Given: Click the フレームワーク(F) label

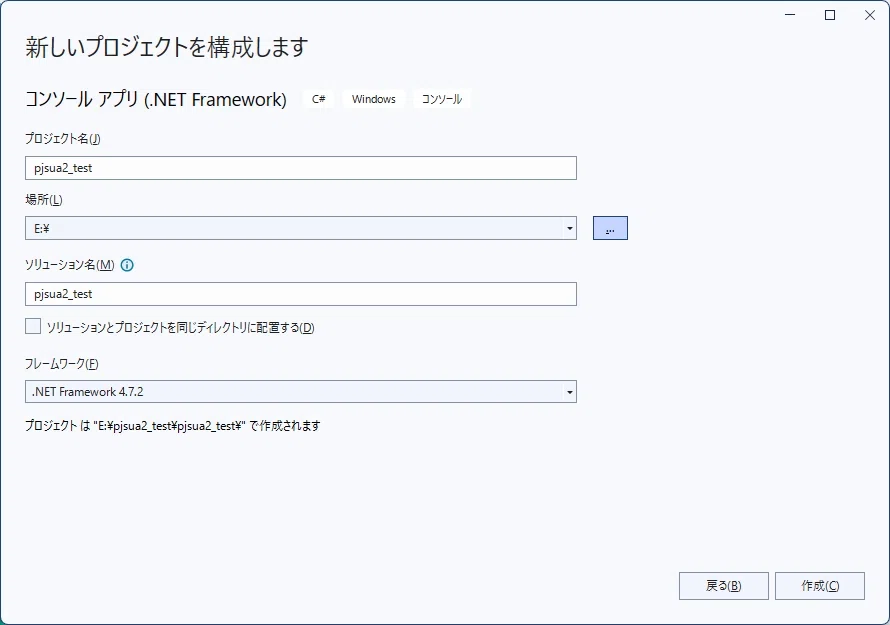Looking at the screenshot, I should (x=61, y=364).
